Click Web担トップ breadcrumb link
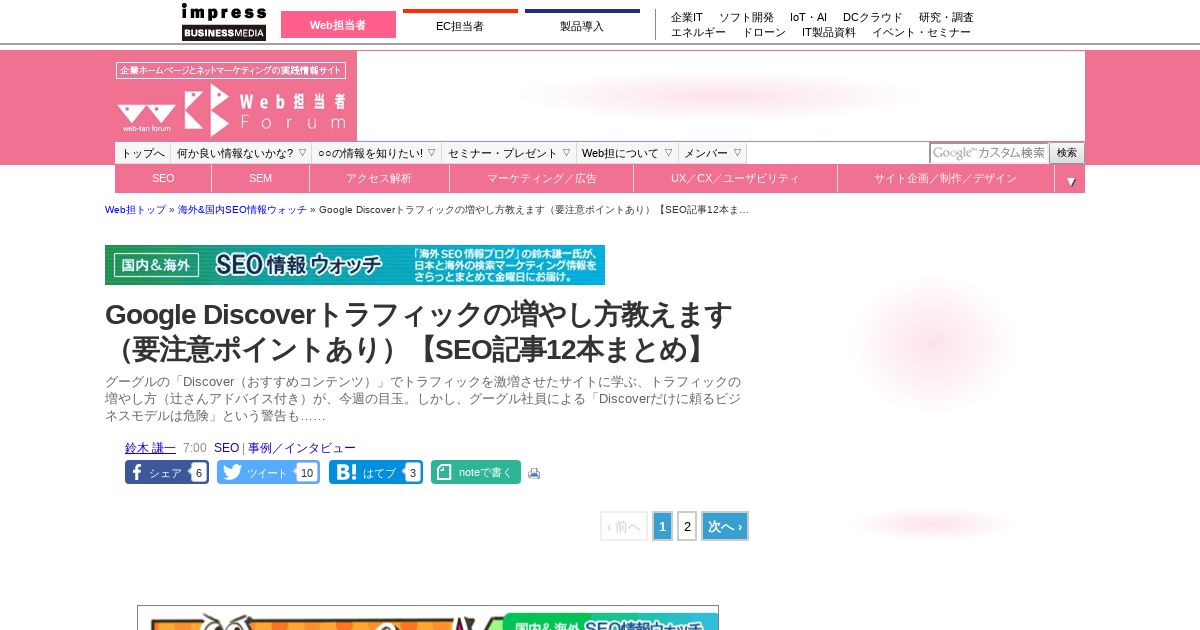The image size is (1200, 630). [x=136, y=210]
